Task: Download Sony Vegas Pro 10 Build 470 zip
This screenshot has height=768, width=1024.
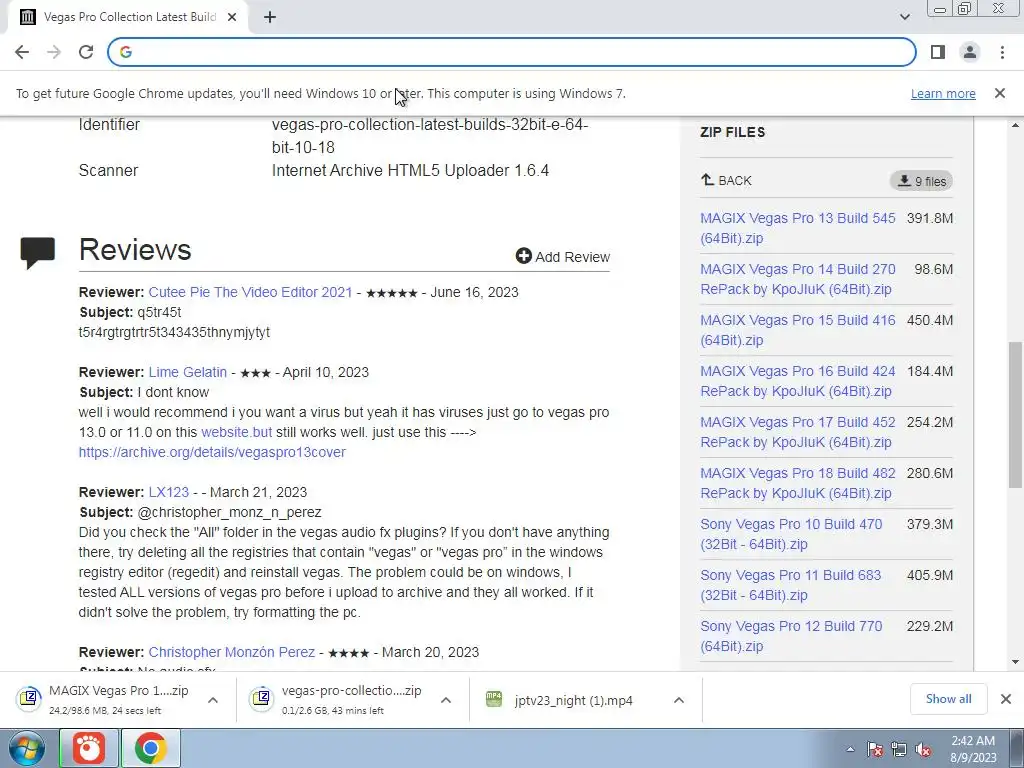Action: coord(791,534)
